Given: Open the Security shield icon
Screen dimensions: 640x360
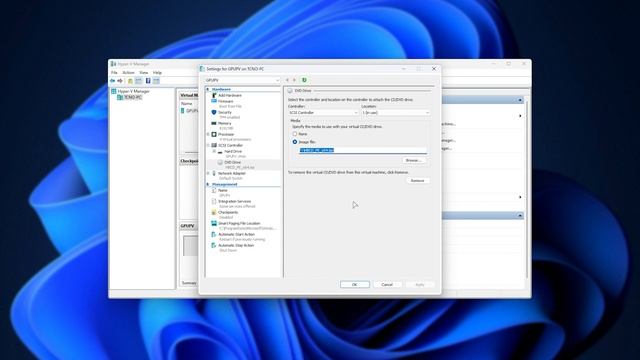Looking at the screenshot, I should (x=214, y=112).
